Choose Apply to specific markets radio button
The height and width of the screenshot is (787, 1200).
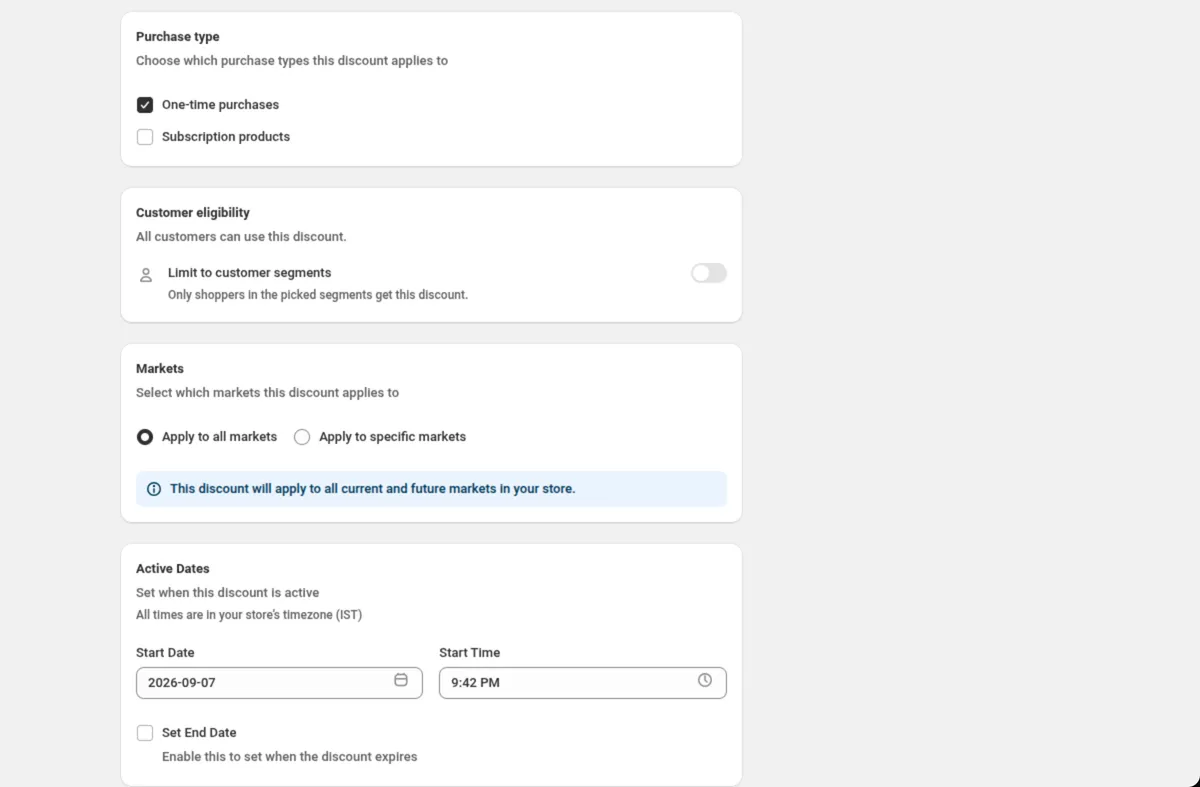click(302, 437)
